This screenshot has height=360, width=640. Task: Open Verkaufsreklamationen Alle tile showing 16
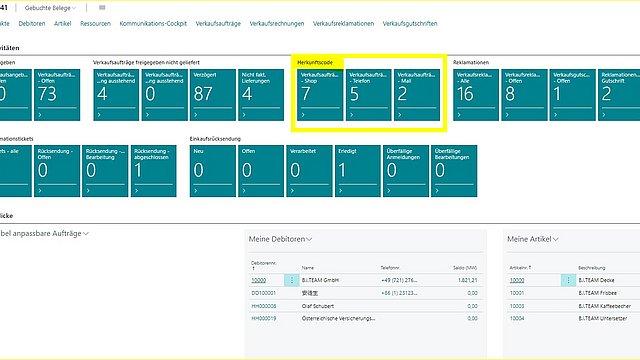[476, 95]
